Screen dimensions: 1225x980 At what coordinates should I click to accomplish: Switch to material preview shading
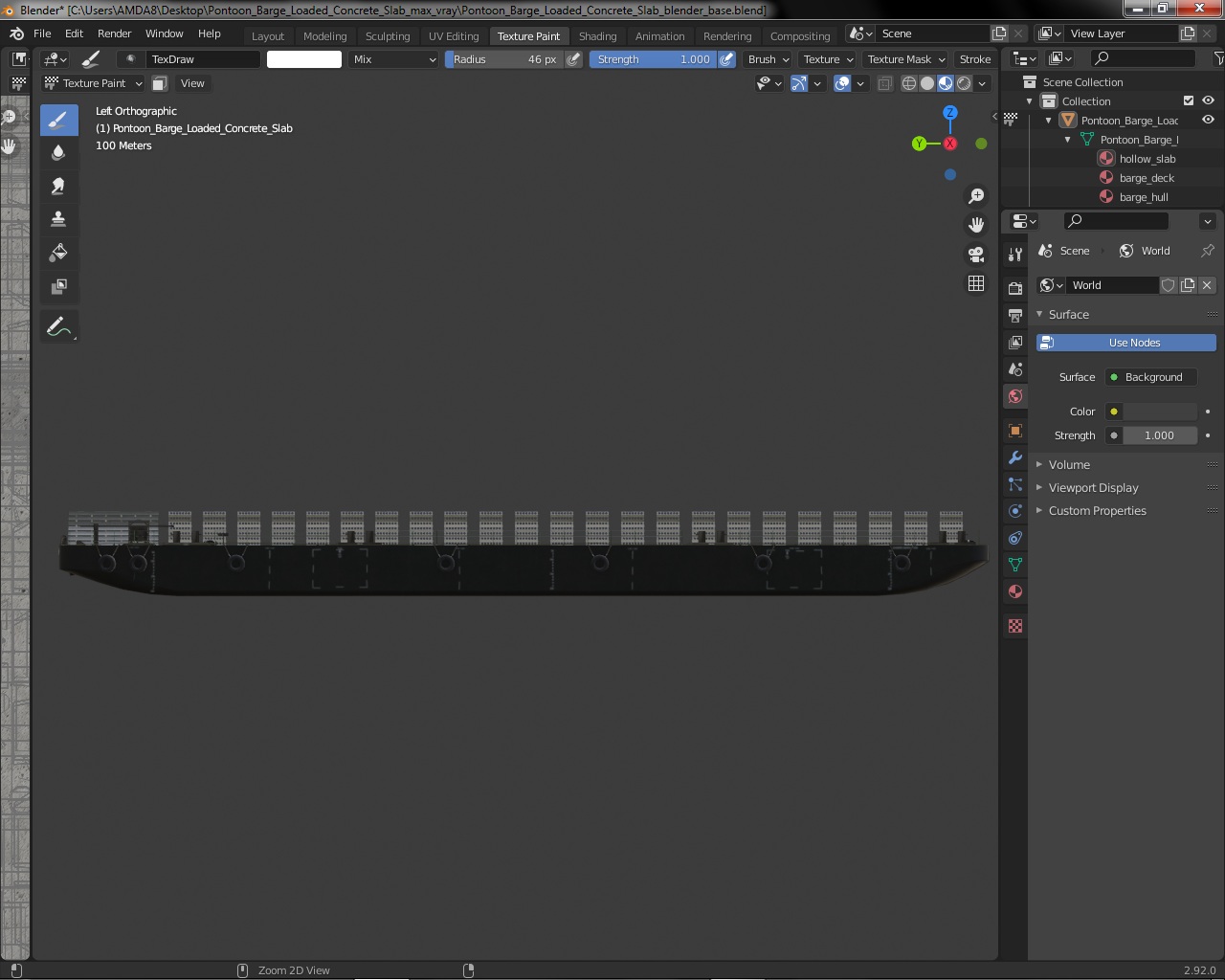(x=946, y=83)
